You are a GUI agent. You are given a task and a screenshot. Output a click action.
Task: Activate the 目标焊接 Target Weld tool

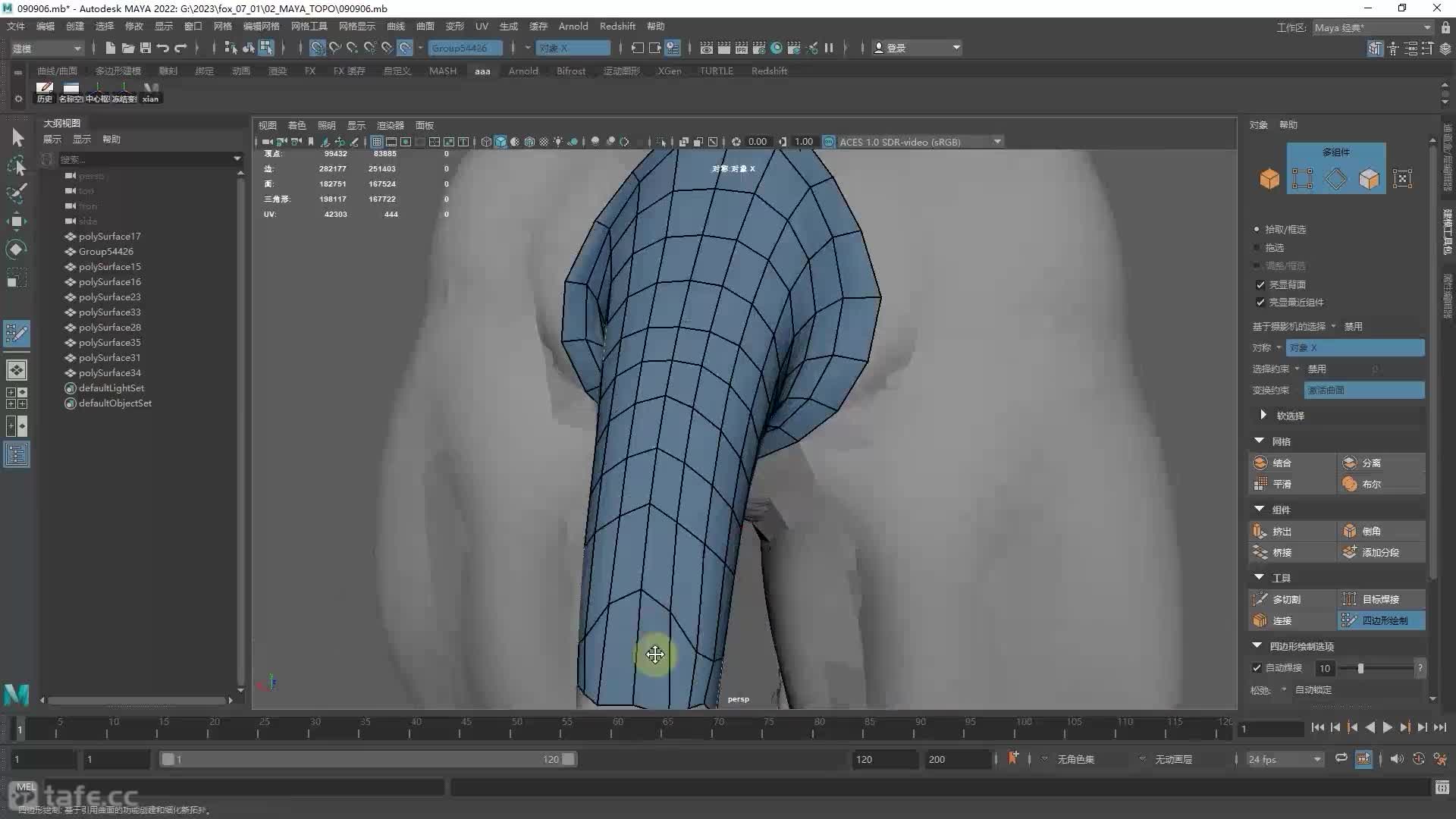(x=1381, y=599)
